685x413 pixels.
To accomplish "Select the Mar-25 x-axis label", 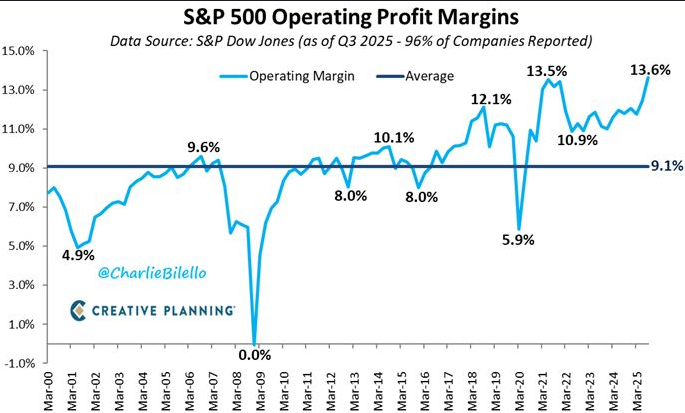I will (638, 391).
